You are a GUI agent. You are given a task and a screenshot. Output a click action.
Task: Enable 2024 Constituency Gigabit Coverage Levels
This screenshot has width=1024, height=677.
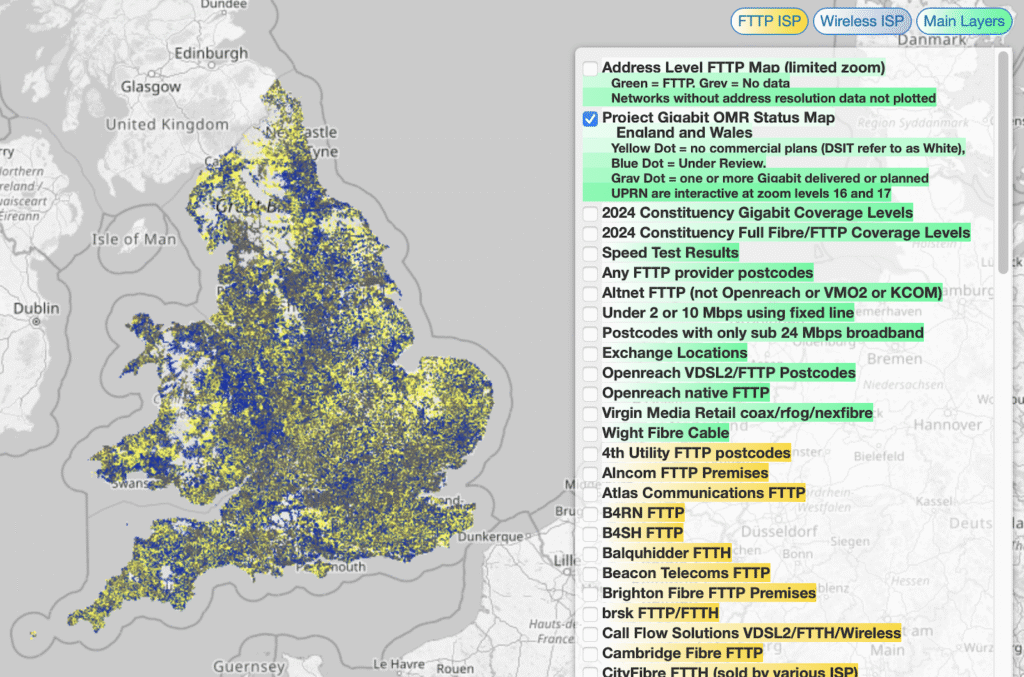pos(589,212)
